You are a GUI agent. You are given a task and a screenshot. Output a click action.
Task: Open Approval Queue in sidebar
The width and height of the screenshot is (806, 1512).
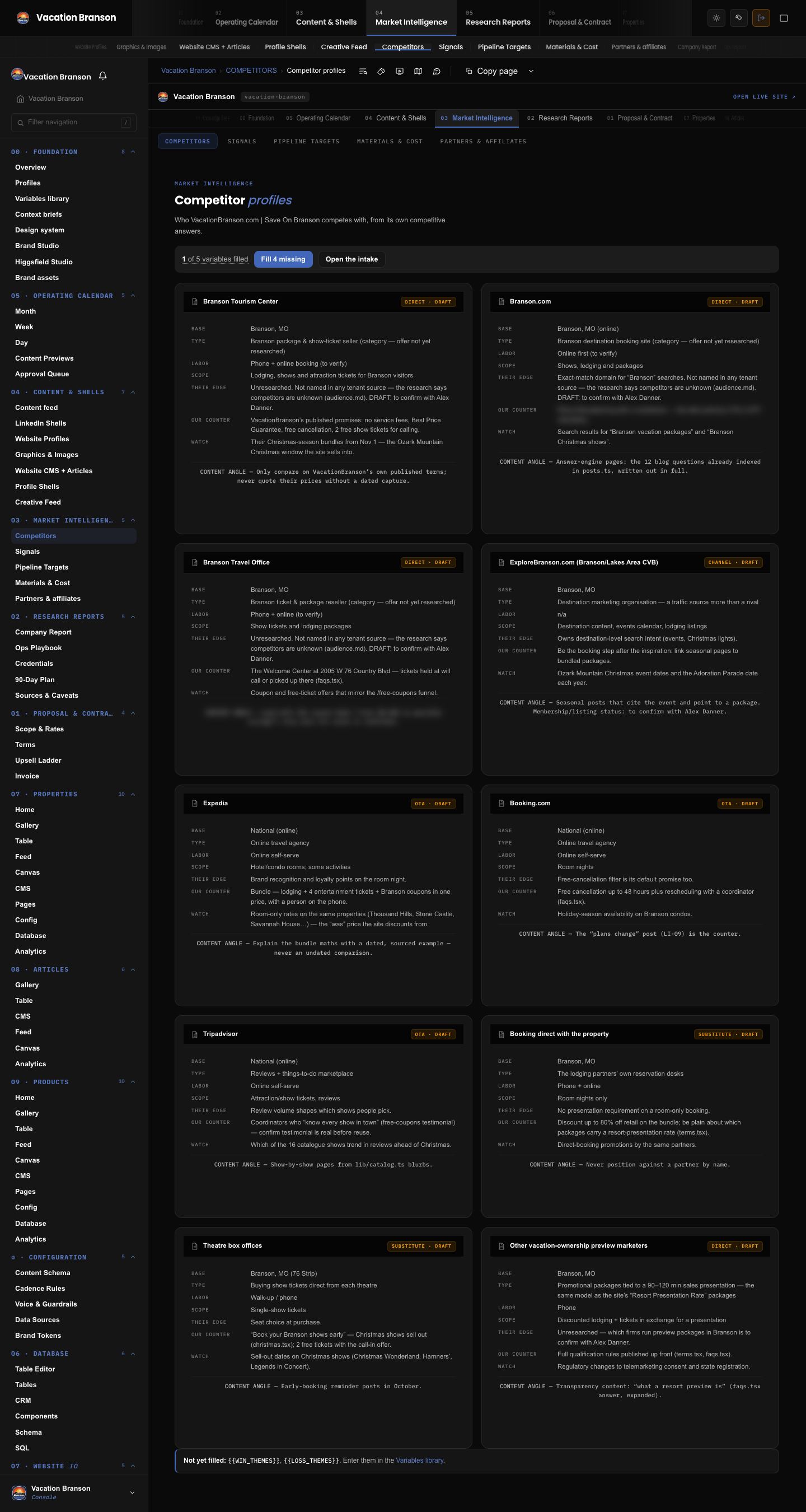pos(42,374)
